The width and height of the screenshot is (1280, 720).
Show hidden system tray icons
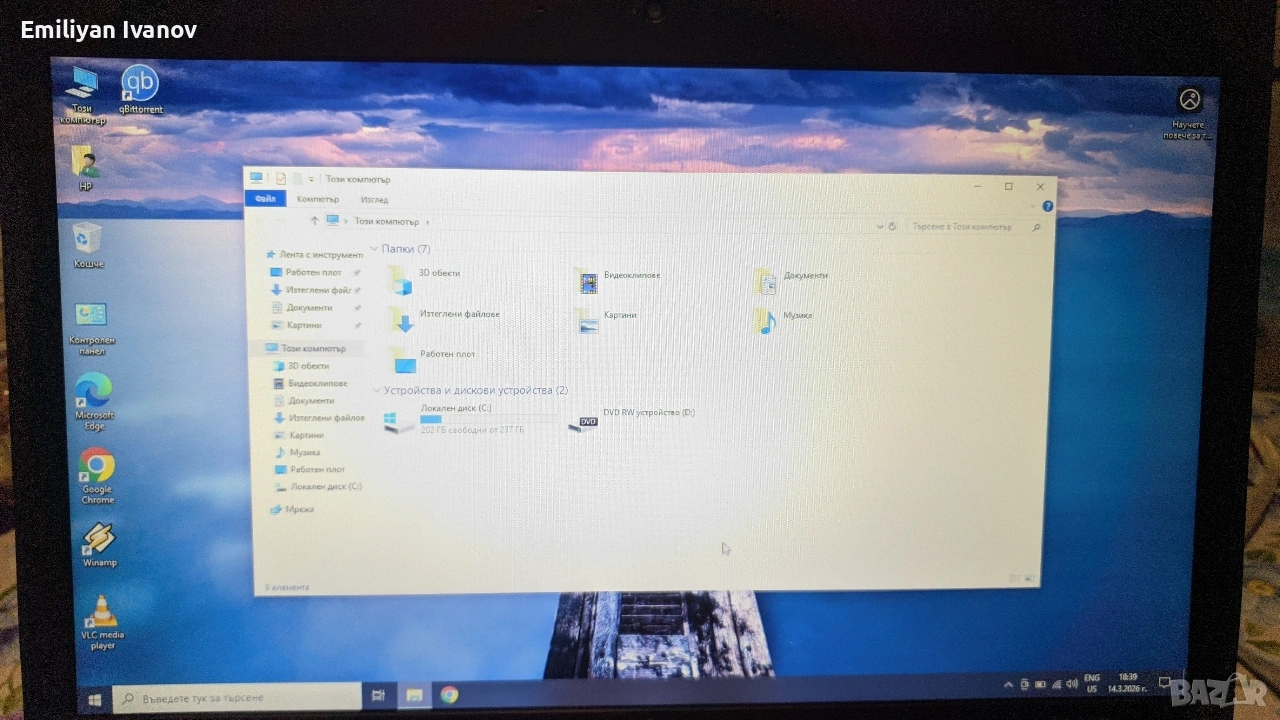pyautogui.click(x=1008, y=685)
